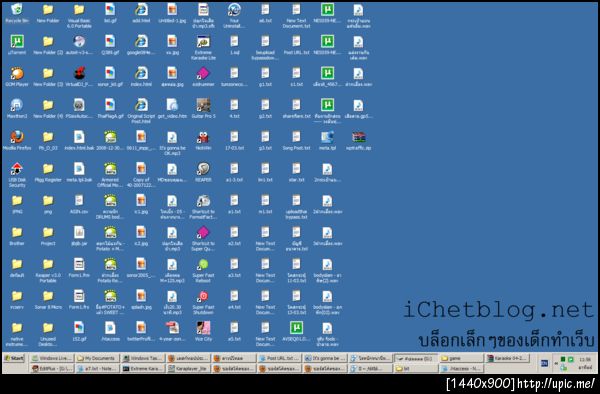The image size is (600, 394).
Task: Open the Brother folder icon
Action: coord(17,236)
